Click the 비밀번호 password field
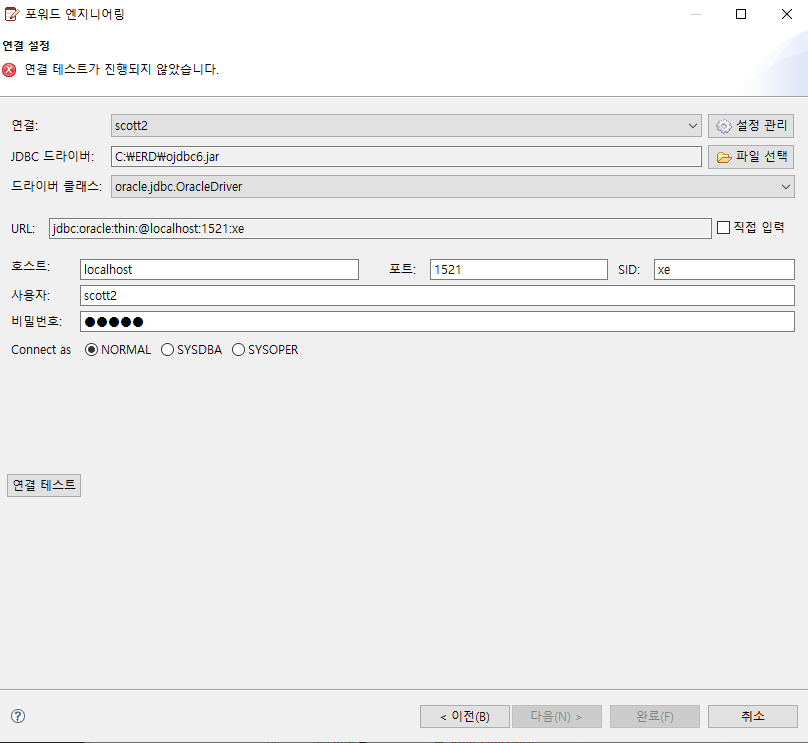The height and width of the screenshot is (743, 808). [x=437, y=322]
